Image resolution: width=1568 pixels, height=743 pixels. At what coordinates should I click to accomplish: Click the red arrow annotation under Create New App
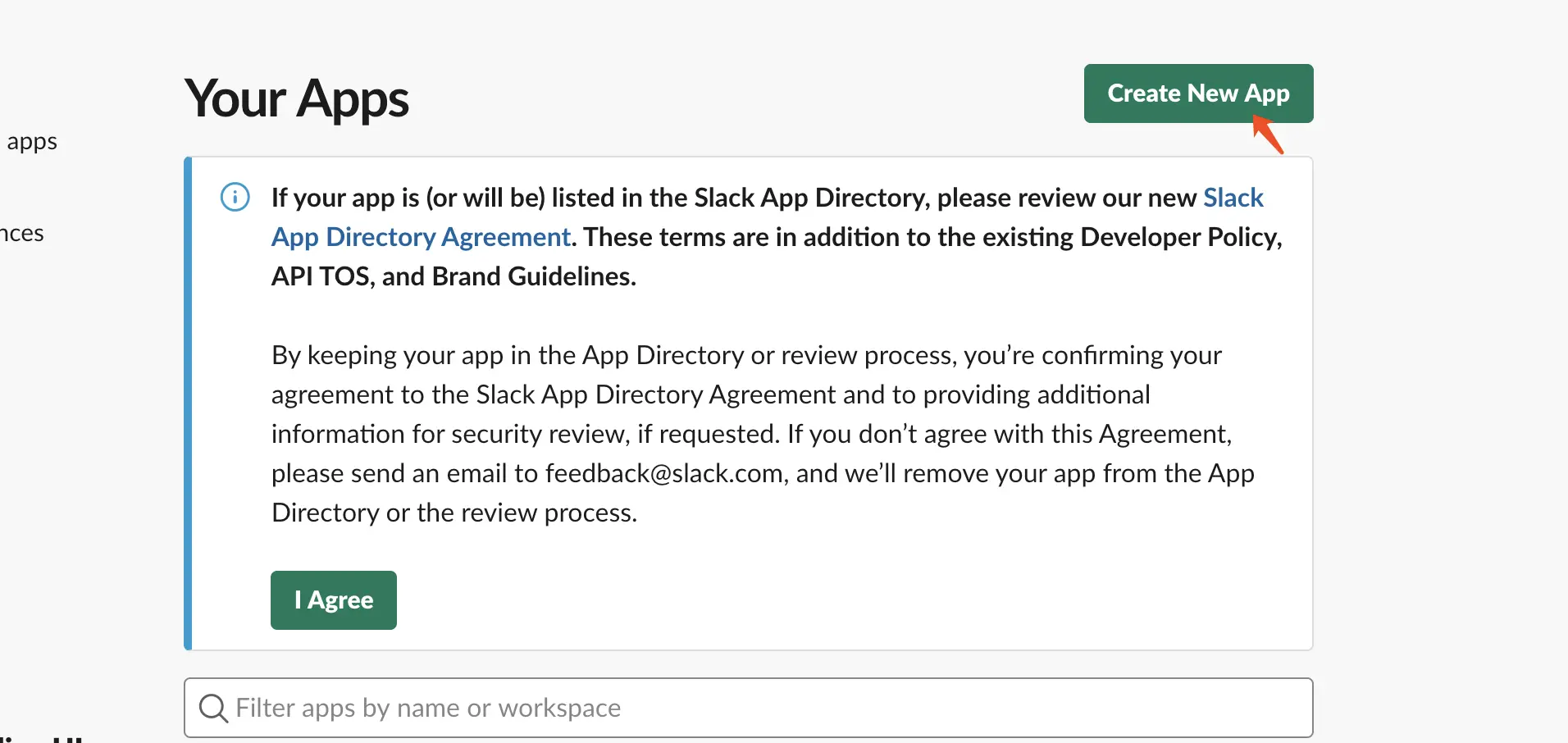point(1268,135)
